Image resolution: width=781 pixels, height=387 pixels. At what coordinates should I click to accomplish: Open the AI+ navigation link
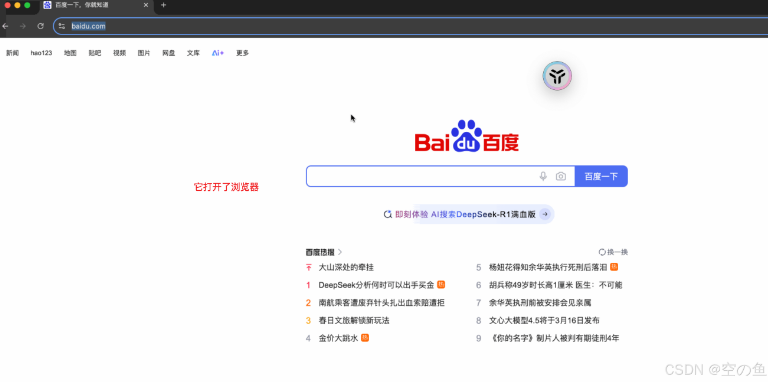218,53
